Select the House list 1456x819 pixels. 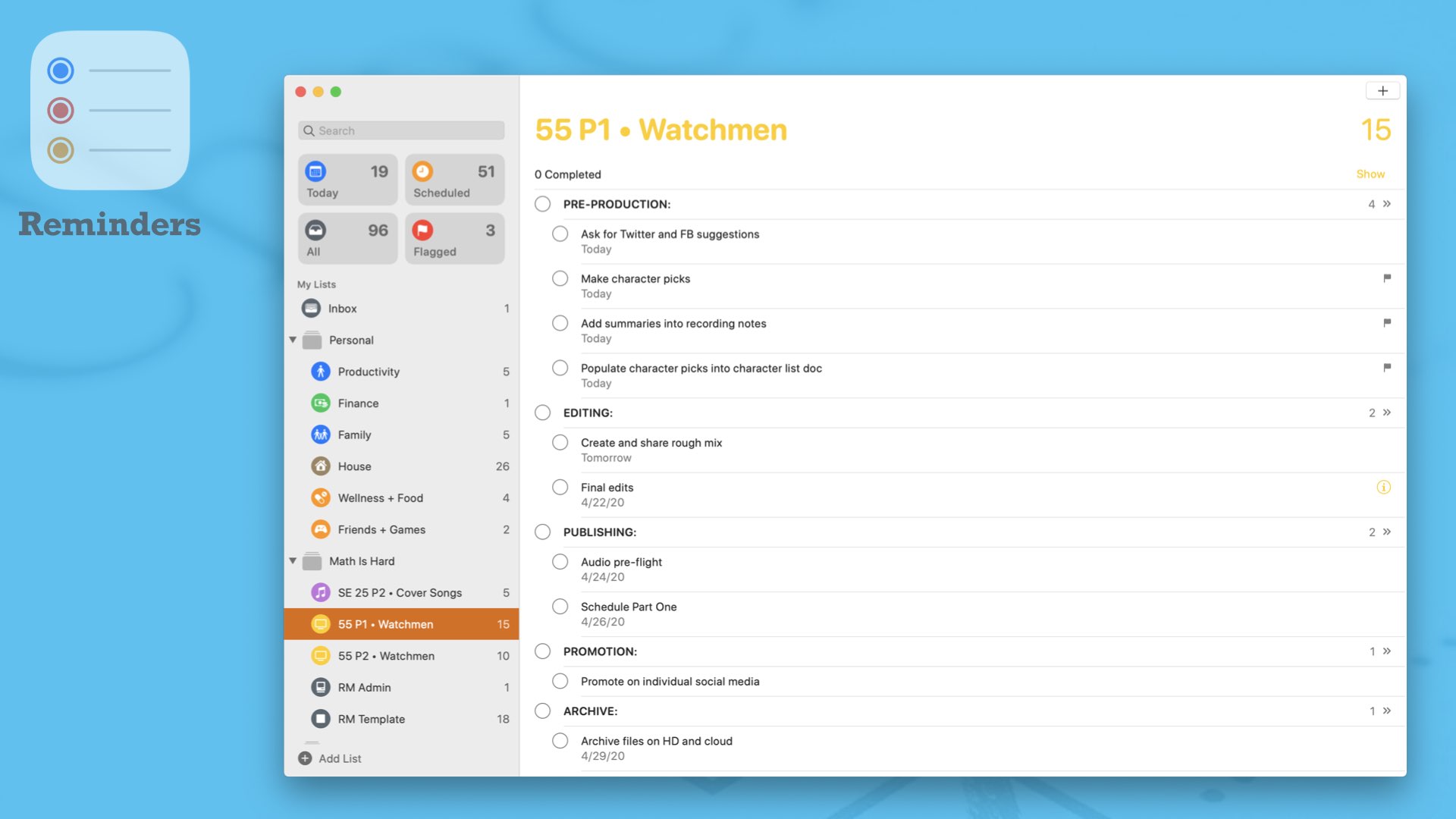click(402, 466)
